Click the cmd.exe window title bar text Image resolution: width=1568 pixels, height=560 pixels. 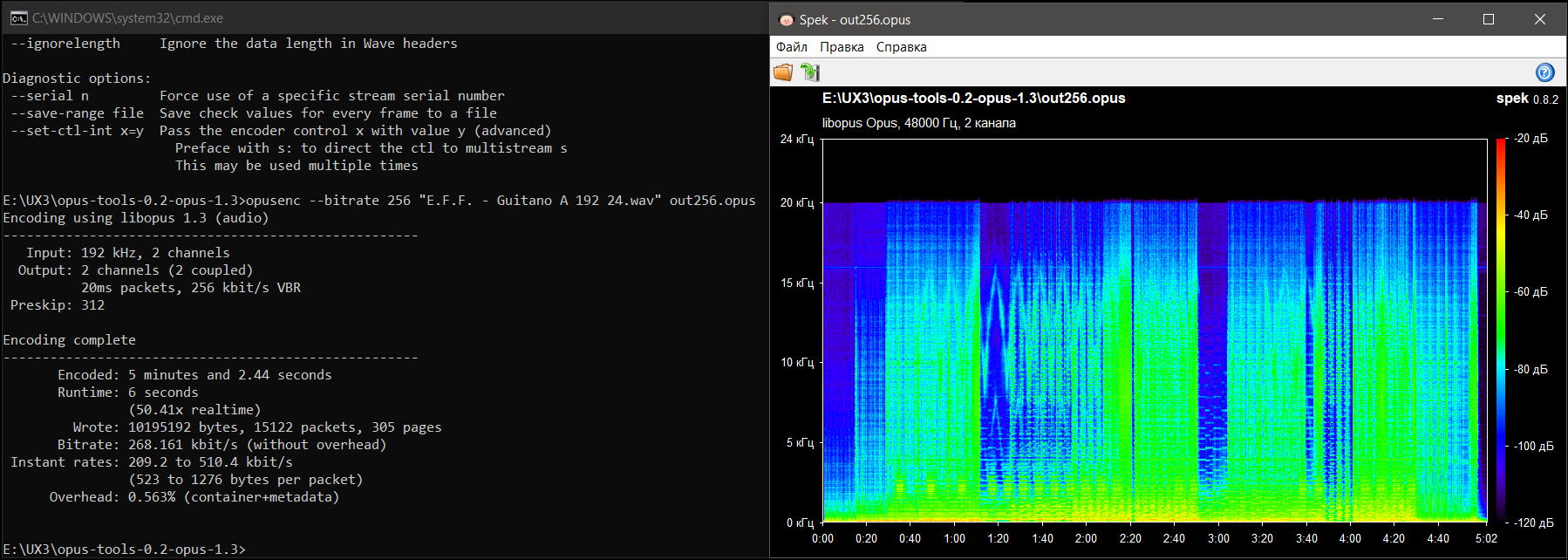coord(127,18)
